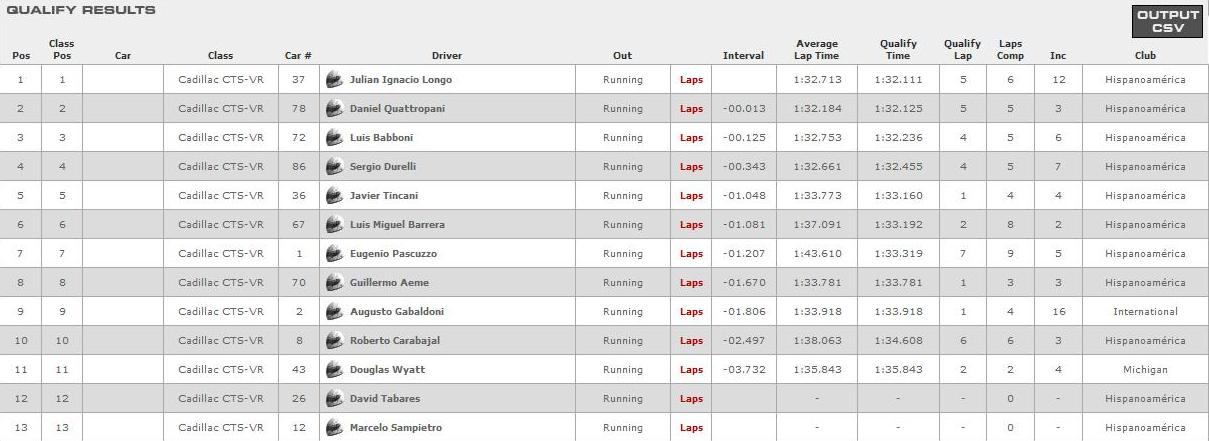Open Laps link for Julian Ignacio Longo

tap(691, 80)
